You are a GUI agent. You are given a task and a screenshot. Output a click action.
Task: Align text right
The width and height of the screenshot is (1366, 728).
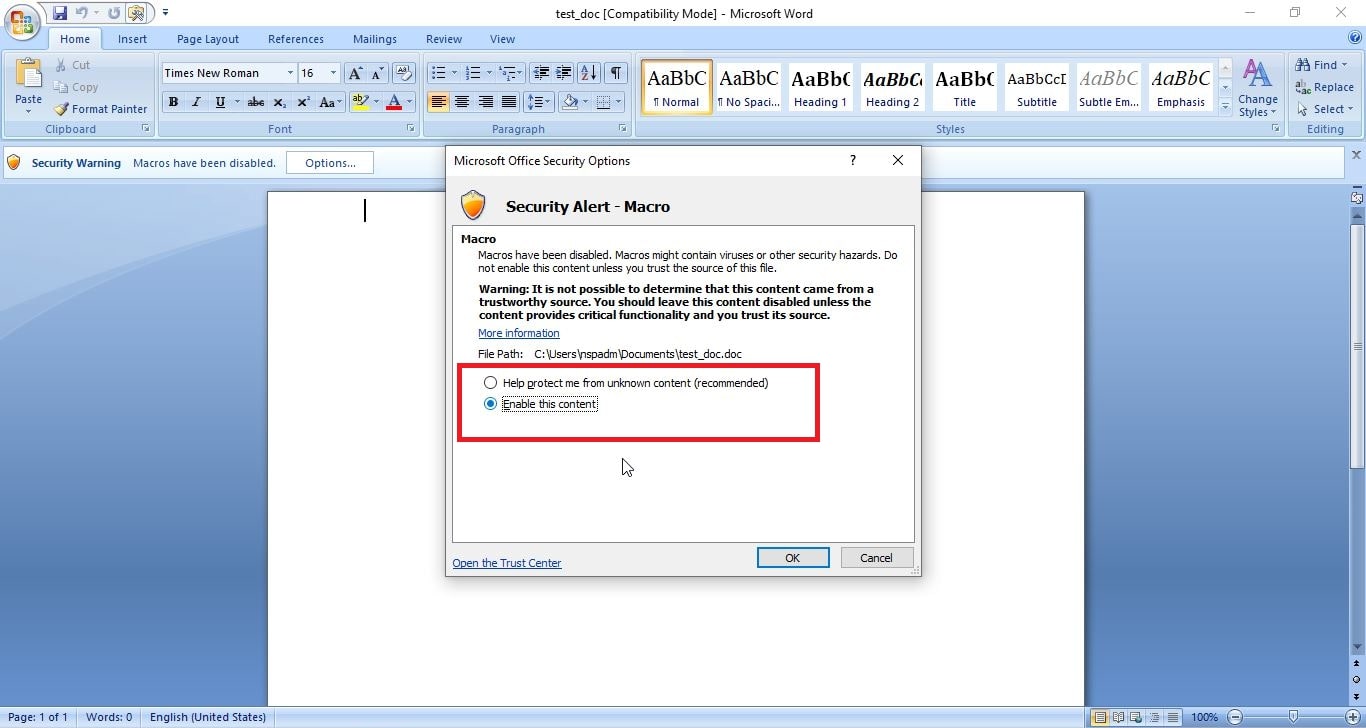486,102
